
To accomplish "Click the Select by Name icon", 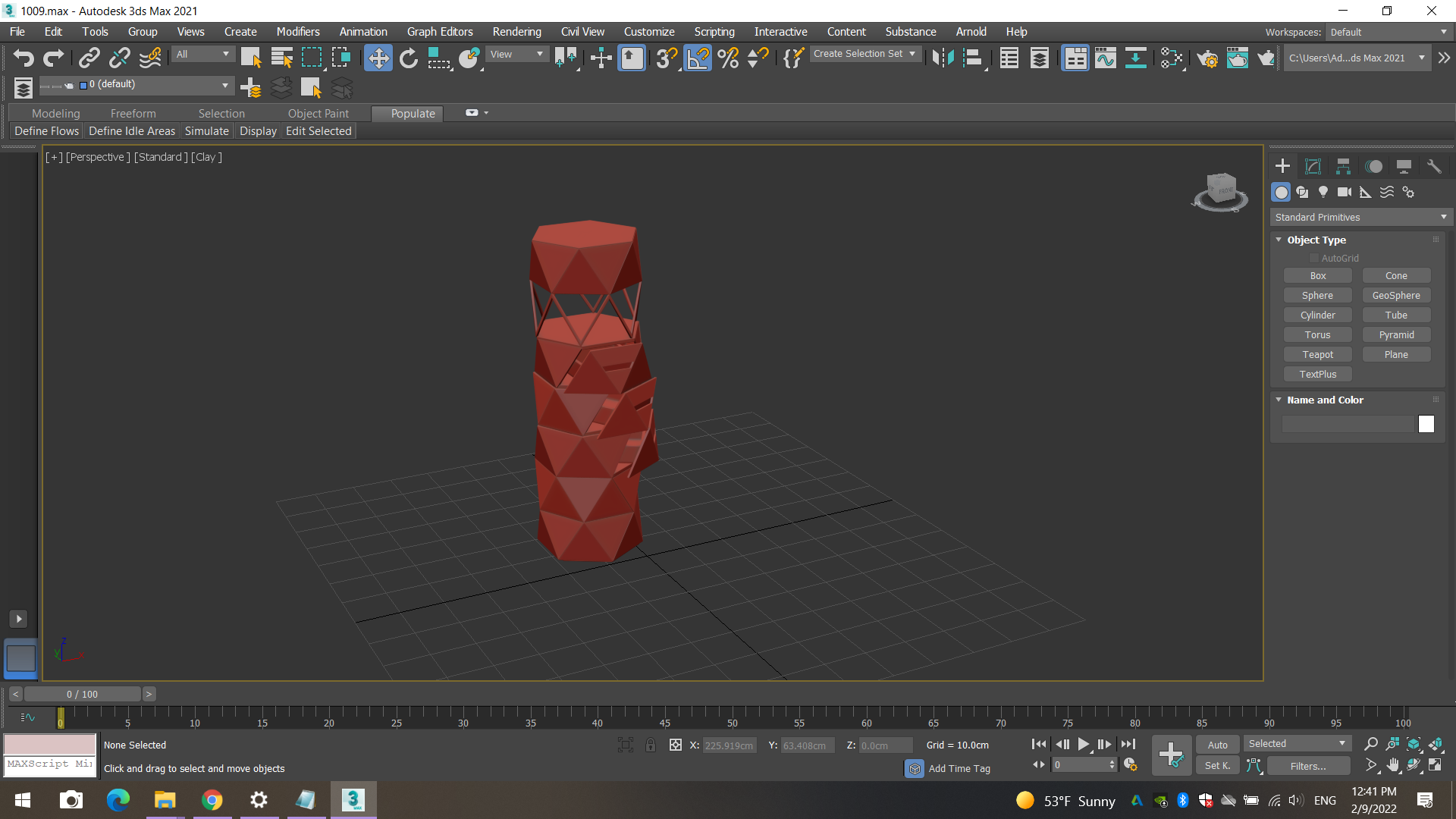I will pos(281,58).
